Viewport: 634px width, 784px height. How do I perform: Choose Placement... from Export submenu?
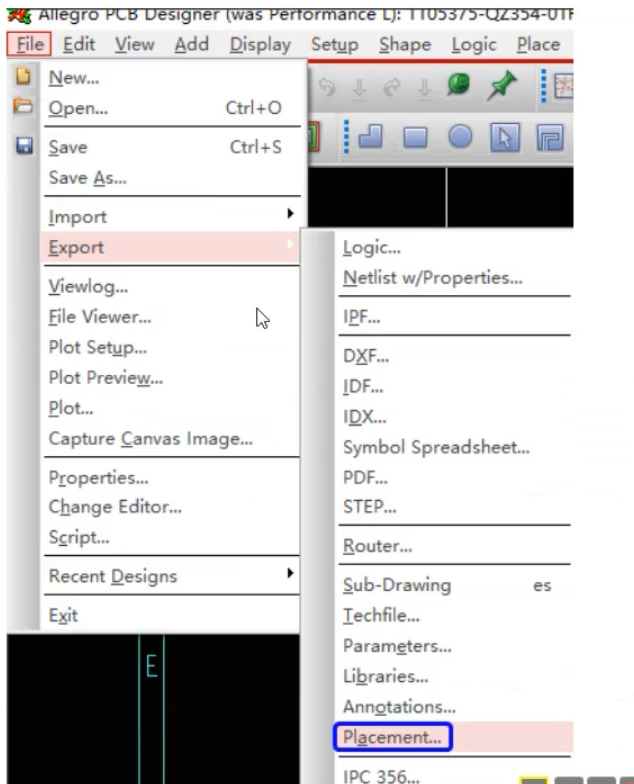click(393, 737)
